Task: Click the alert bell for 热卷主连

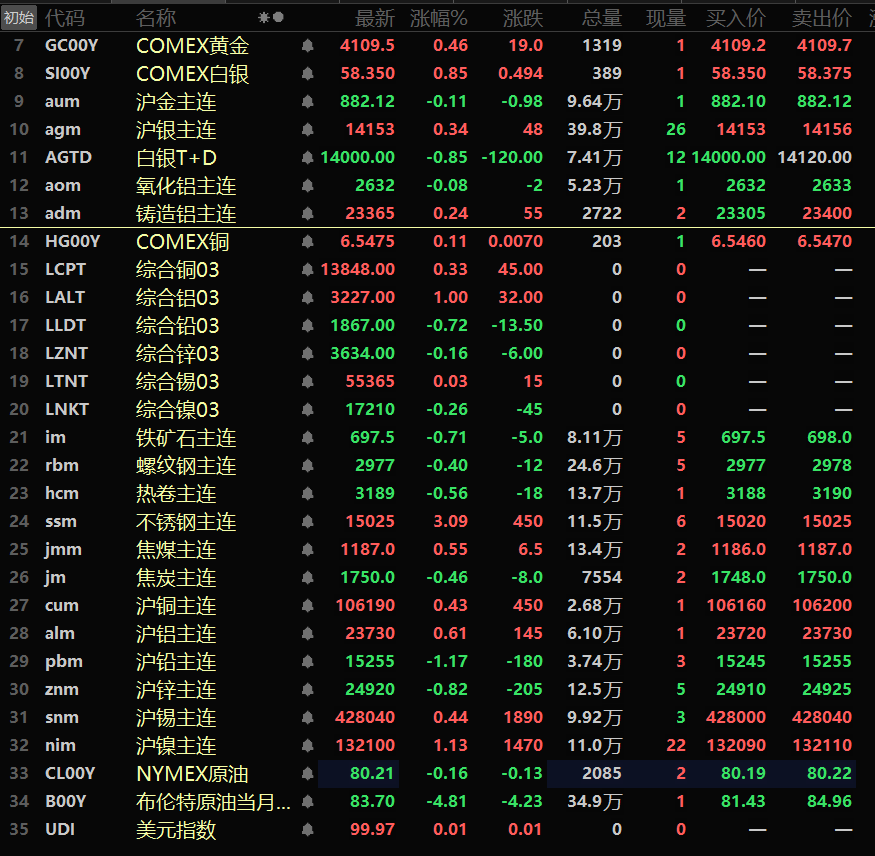Action: (x=307, y=493)
